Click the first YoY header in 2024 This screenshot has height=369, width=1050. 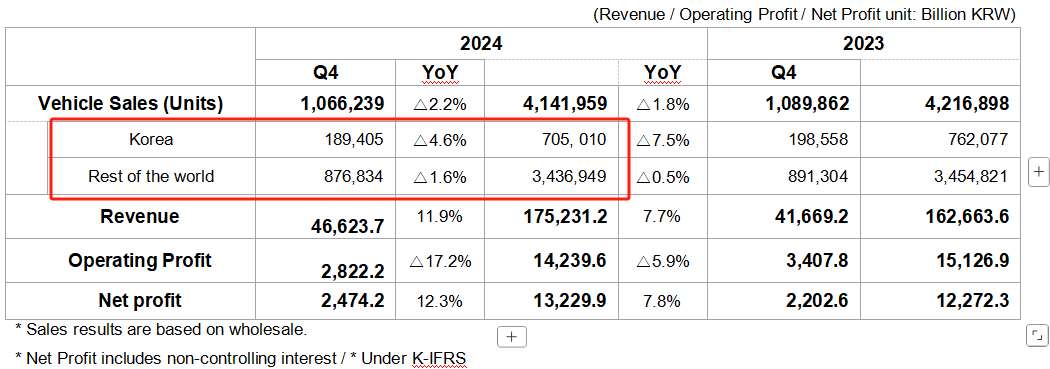440,72
